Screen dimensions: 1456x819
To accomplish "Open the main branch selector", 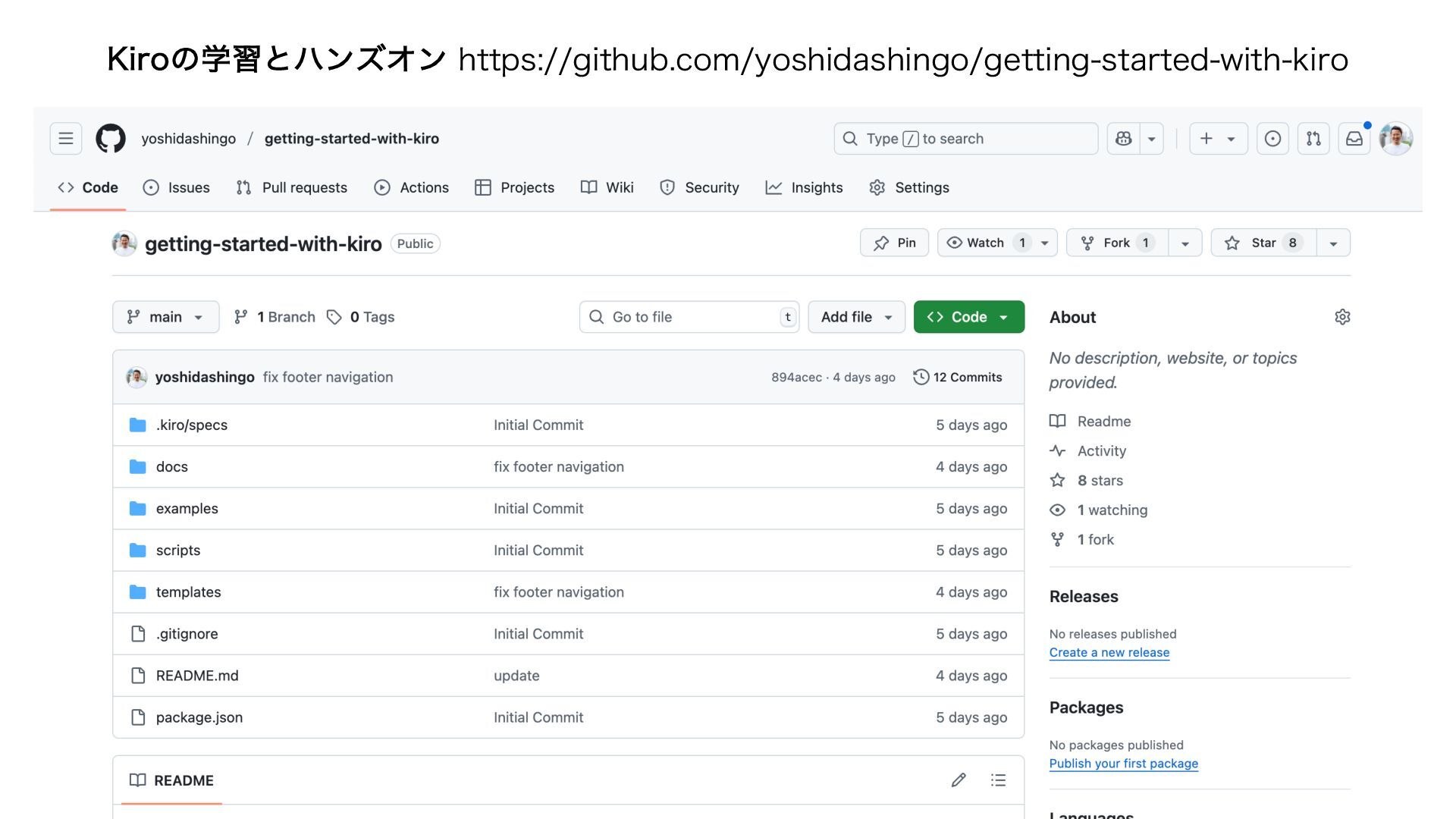I will click(x=165, y=317).
